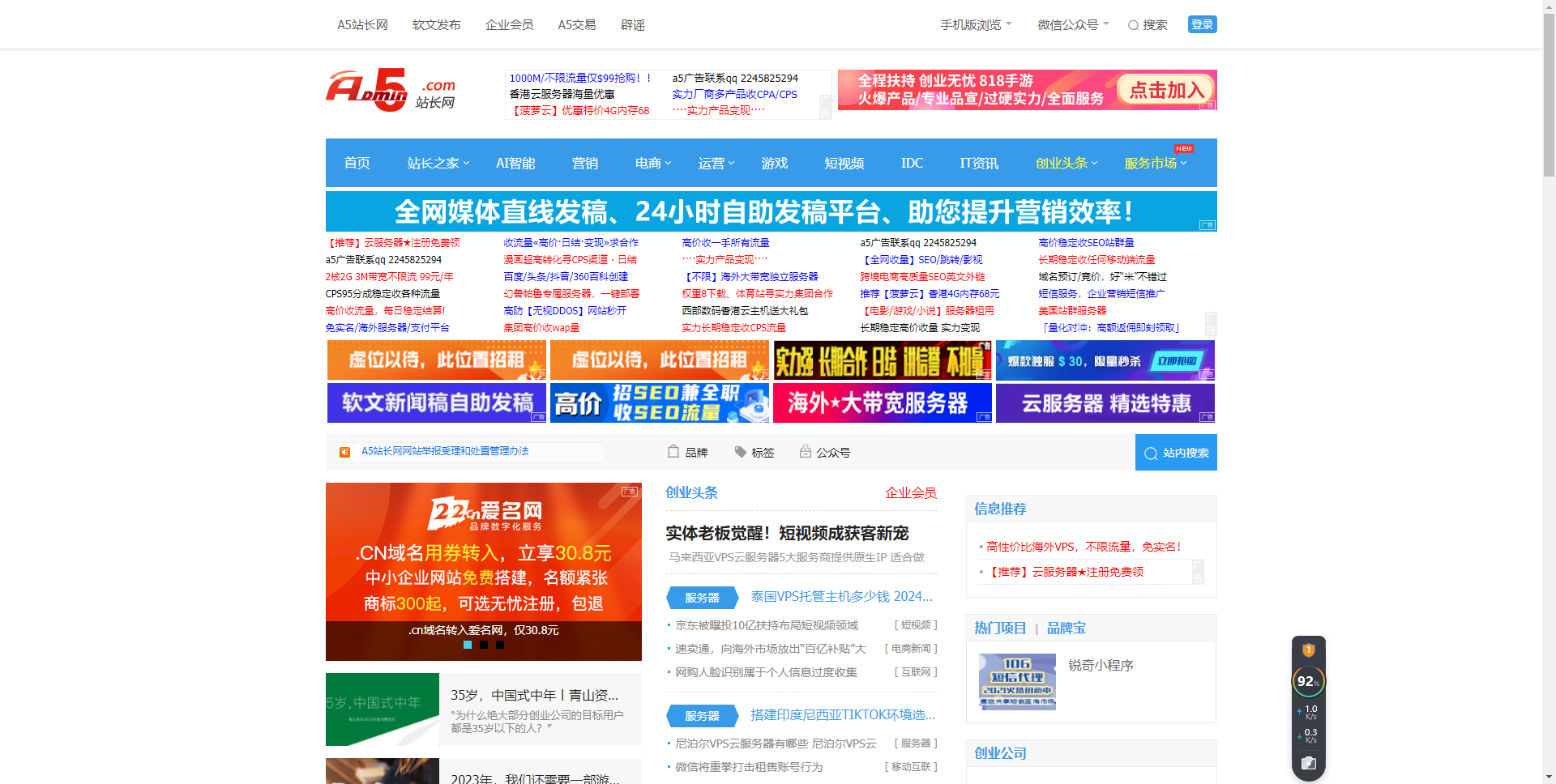Click the 公众号 icon
This screenshot has width=1556, height=784.
(x=806, y=451)
